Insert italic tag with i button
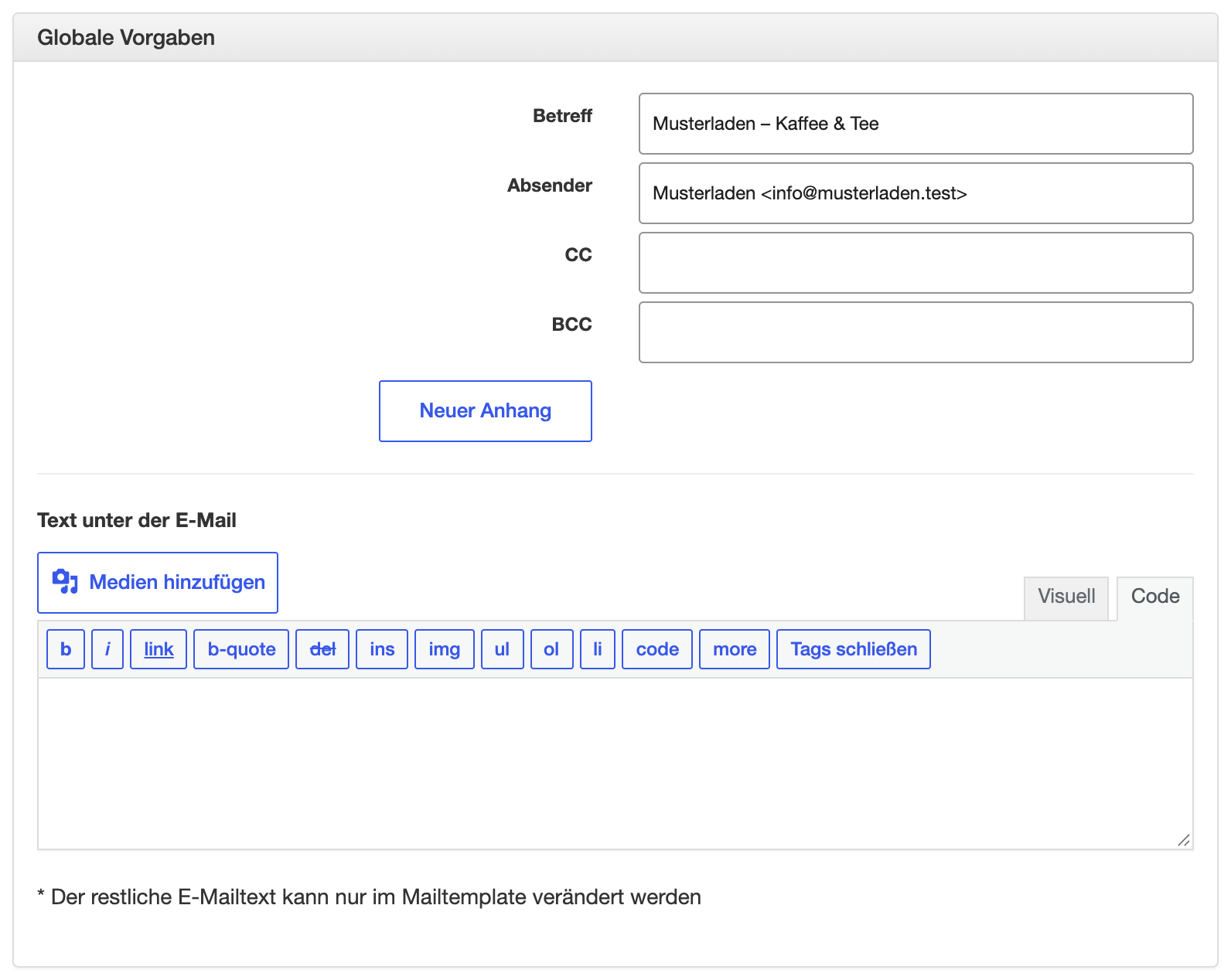Screen dimensions: 1231x980 tap(107, 649)
